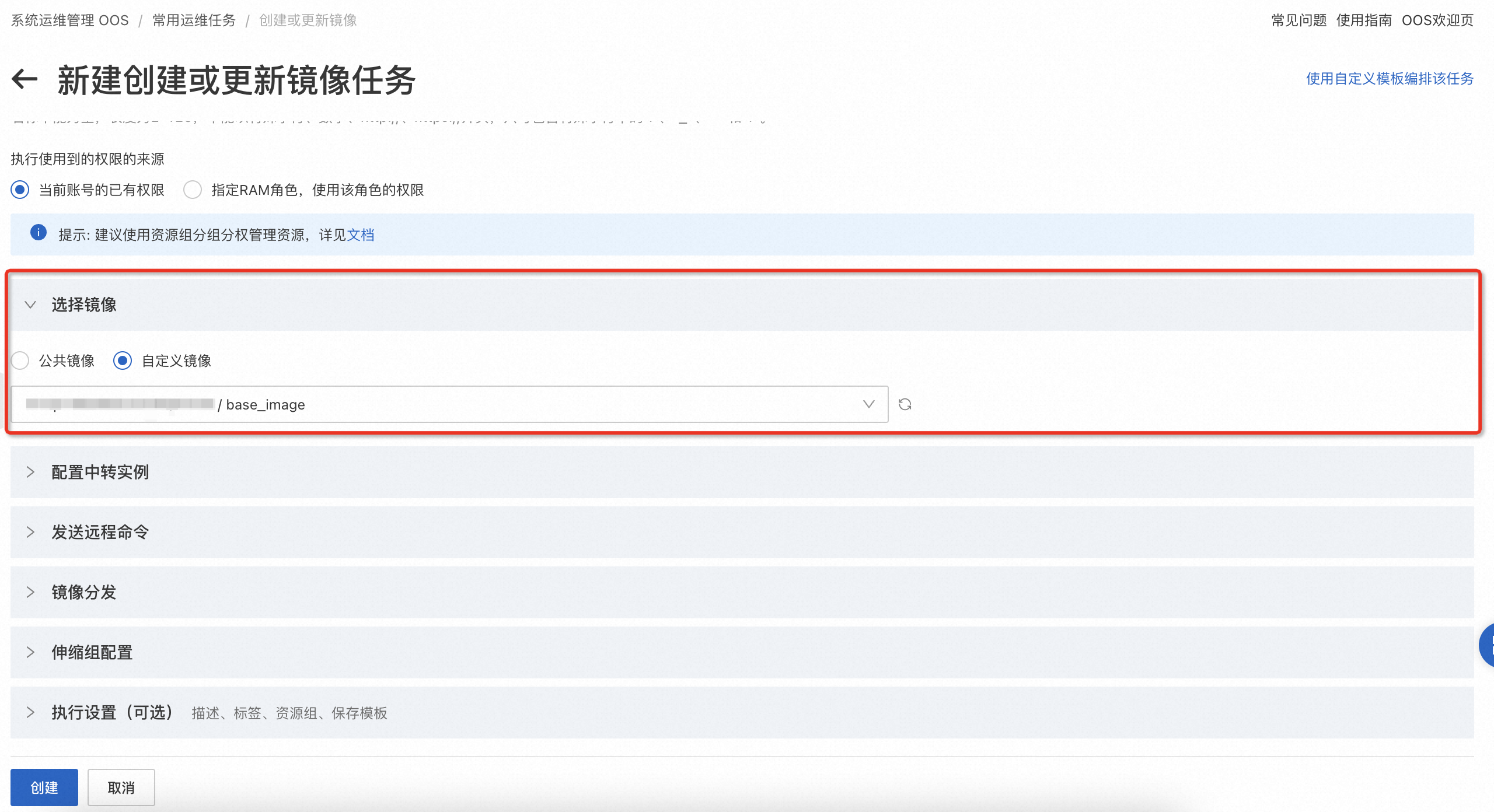Open the base_image selection dropdown

(x=449, y=404)
